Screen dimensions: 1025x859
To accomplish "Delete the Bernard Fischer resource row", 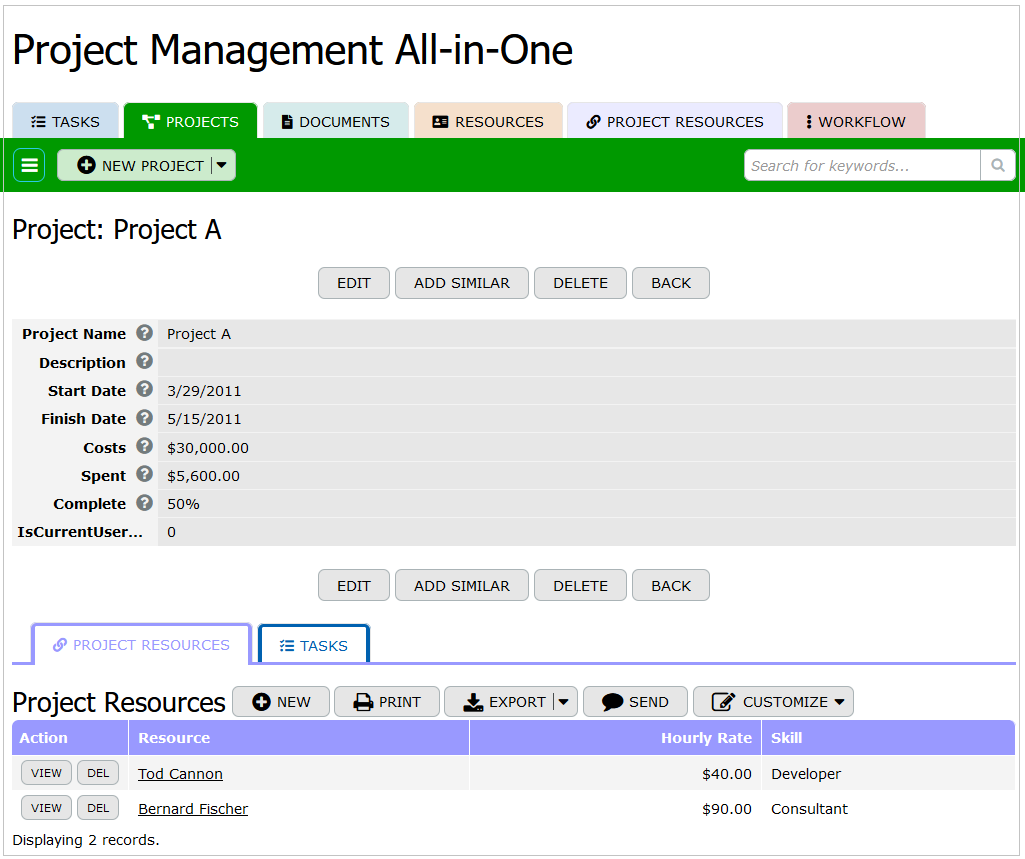I will pyautogui.click(x=98, y=808).
